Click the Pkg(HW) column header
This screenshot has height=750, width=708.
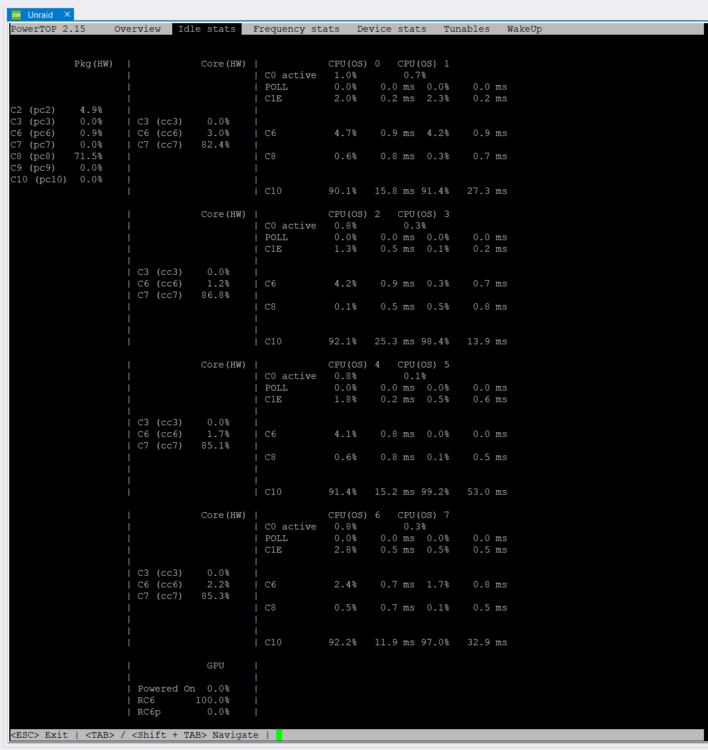point(93,64)
